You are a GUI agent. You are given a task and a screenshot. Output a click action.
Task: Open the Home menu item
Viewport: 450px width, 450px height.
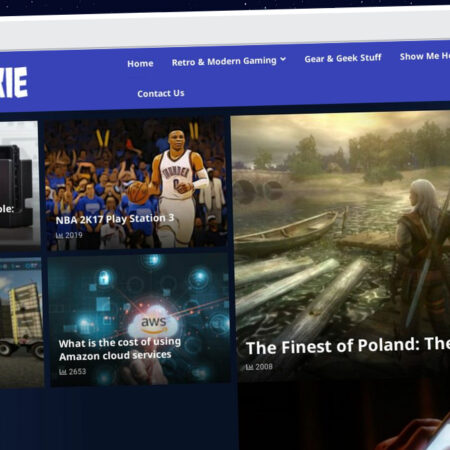pyautogui.click(x=140, y=63)
